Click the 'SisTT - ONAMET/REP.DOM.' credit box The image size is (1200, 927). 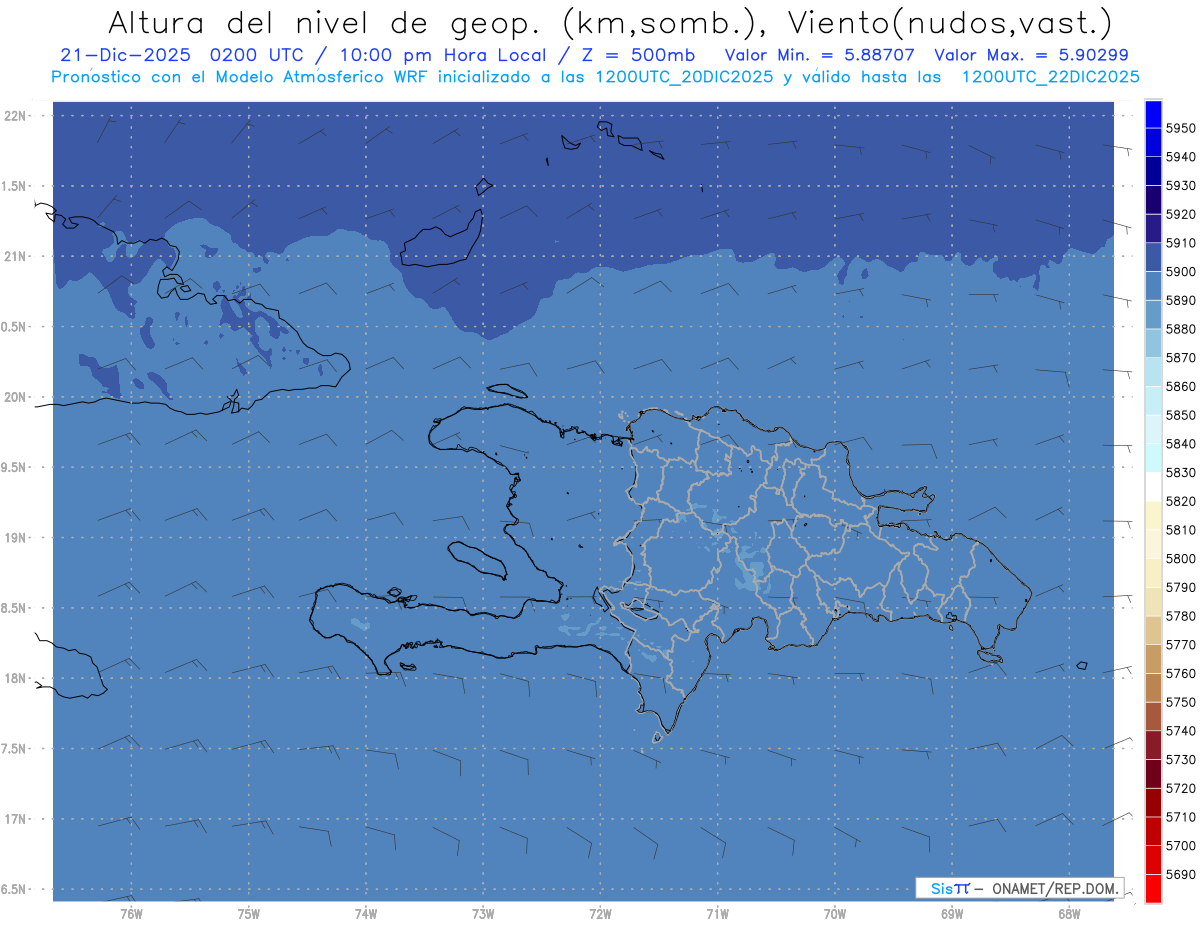coord(1019,888)
